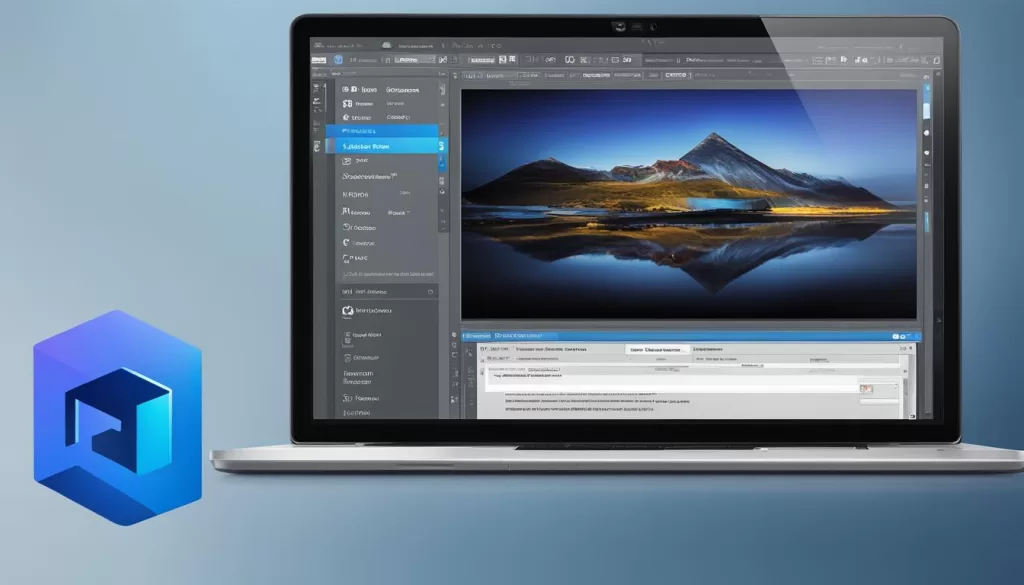
Task: Click the small red thumbnail icon in bottom panel
Action: (x=866, y=388)
